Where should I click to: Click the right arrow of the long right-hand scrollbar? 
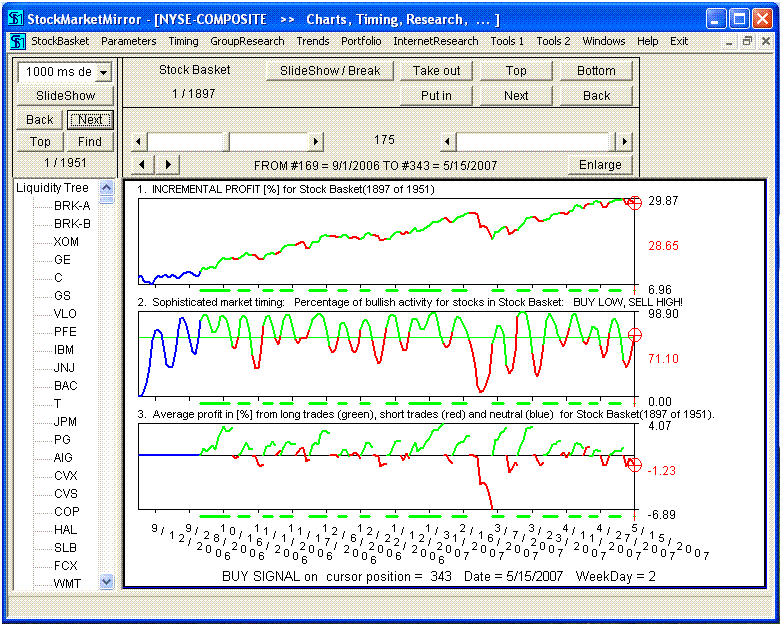pos(624,142)
